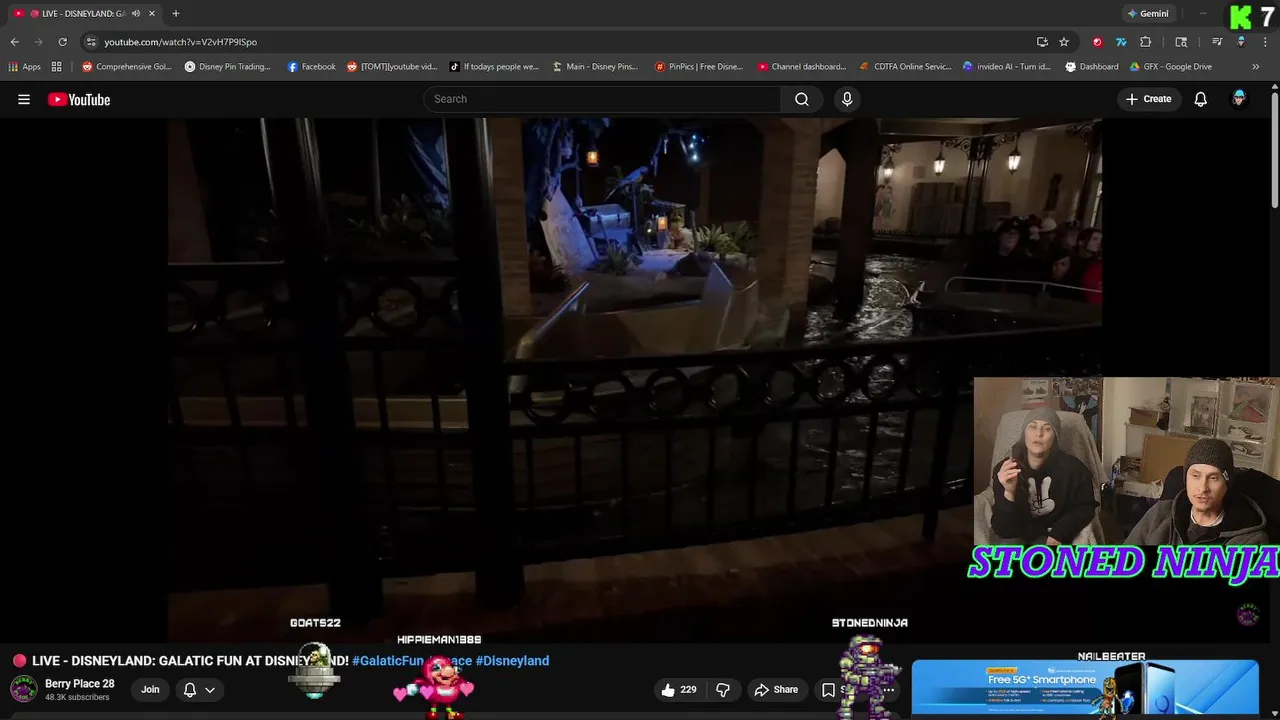The height and width of the screenshot is (720, 1280).
Task: Click the Gemini button
Action: tap(1147, 13)
